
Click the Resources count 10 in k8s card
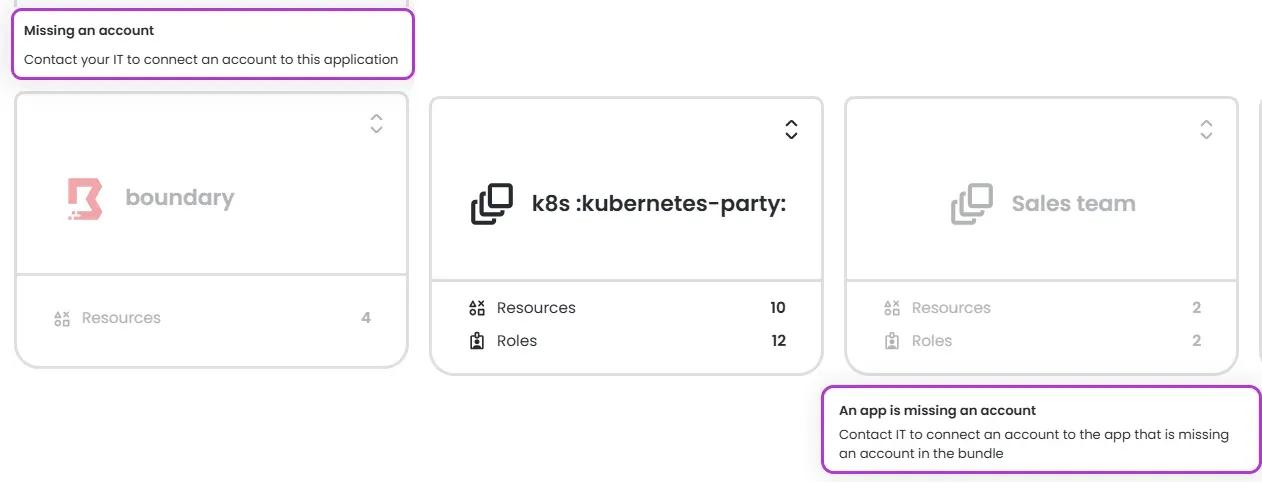[x=778, y=308]
